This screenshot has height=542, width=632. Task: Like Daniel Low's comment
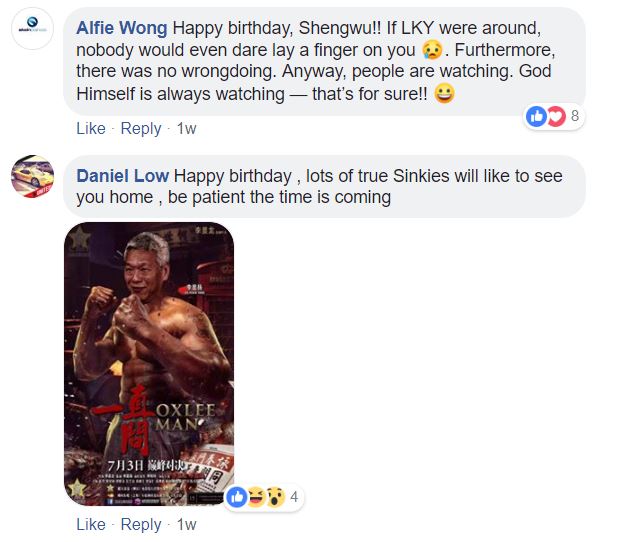coord(91,525)
